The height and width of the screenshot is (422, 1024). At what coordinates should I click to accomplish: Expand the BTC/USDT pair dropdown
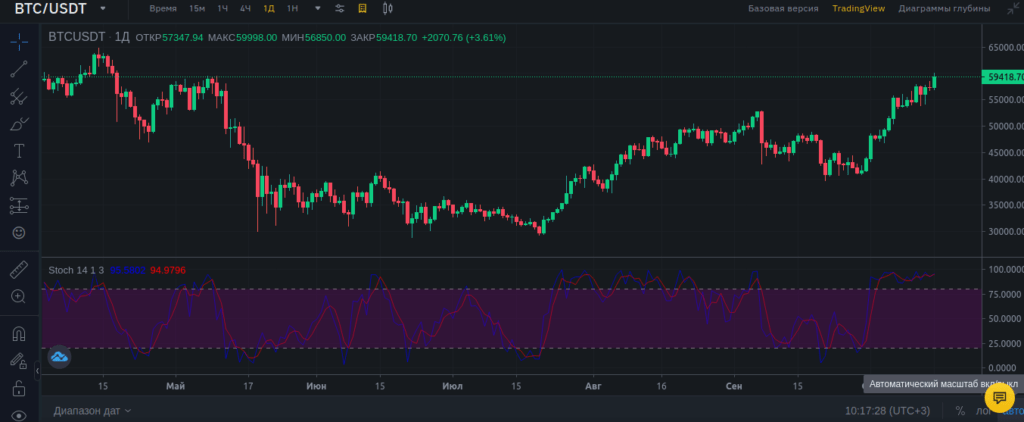(103, 9)
